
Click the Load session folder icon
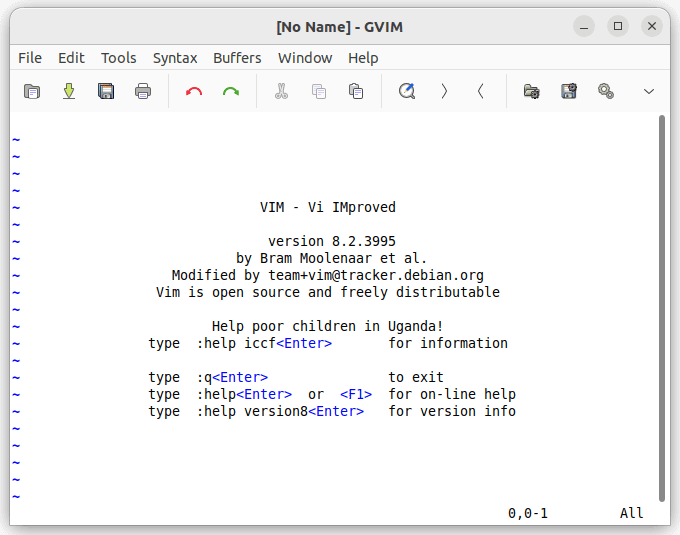(531, 91)
